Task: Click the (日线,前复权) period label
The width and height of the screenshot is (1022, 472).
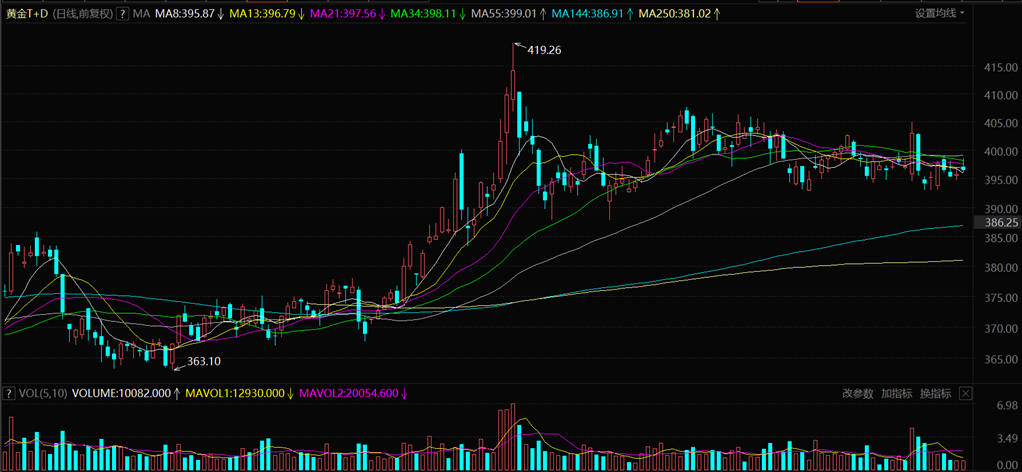Action: pyautogui.click(x=81, y=14)
